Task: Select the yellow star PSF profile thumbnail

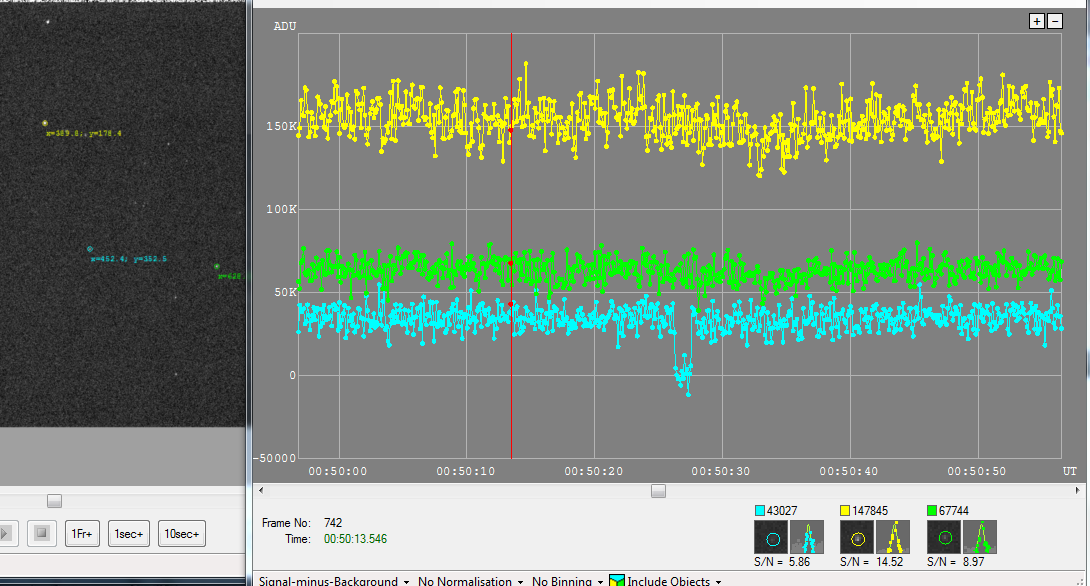Action: [x=893, y=538]
